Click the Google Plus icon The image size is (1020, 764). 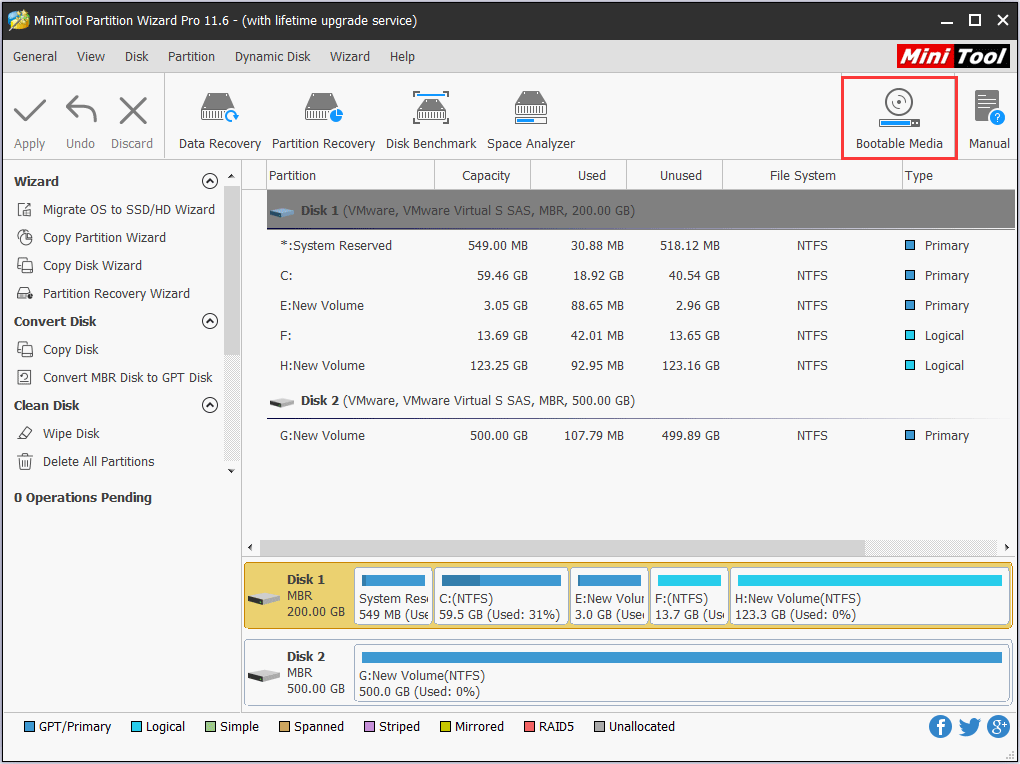(998, 727)
